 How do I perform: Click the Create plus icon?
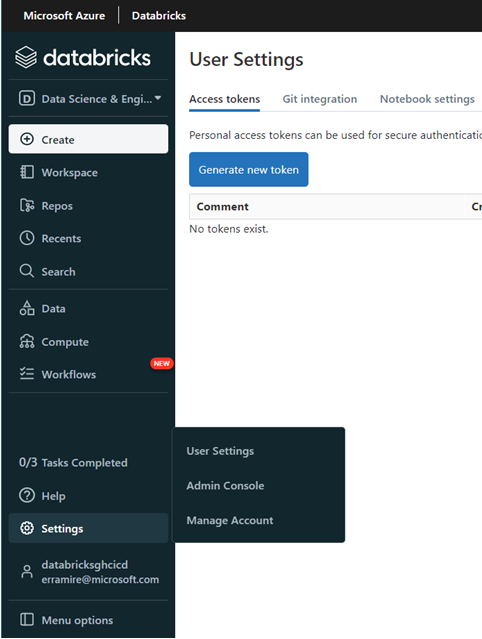(27, 139)
